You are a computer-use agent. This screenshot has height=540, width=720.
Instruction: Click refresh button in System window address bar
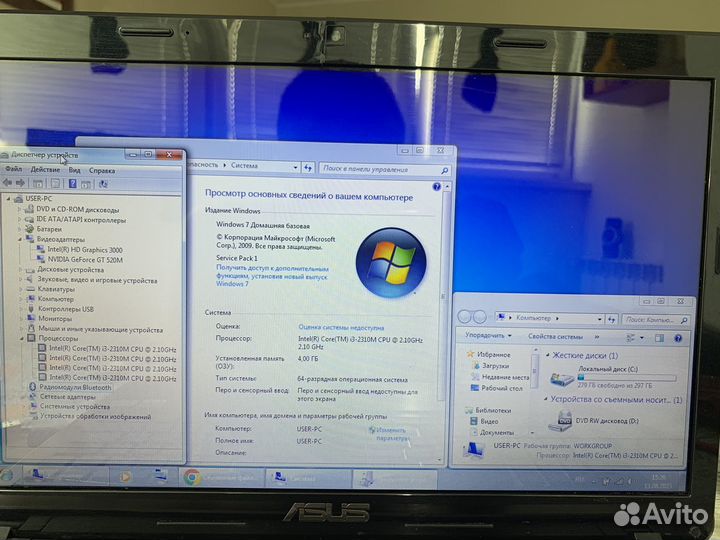[308, 169]
